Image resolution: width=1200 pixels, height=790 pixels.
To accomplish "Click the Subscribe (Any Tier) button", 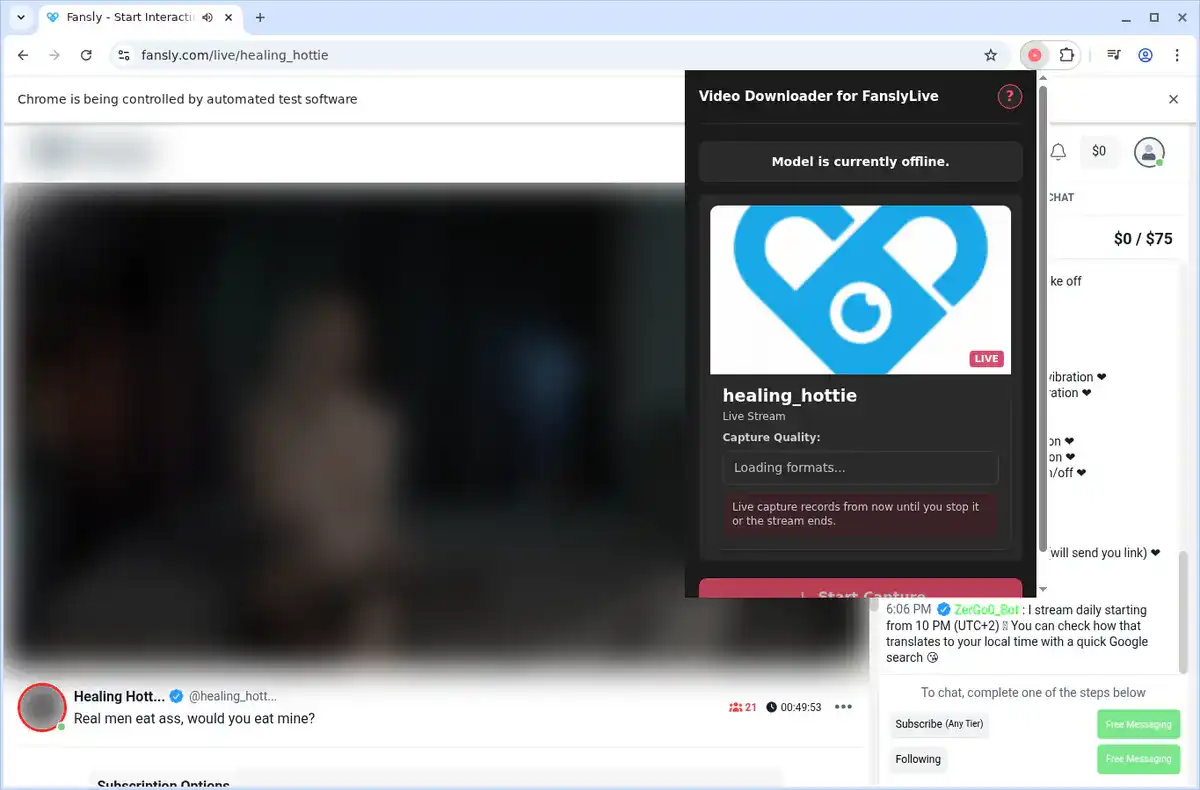I will [939, 724].
